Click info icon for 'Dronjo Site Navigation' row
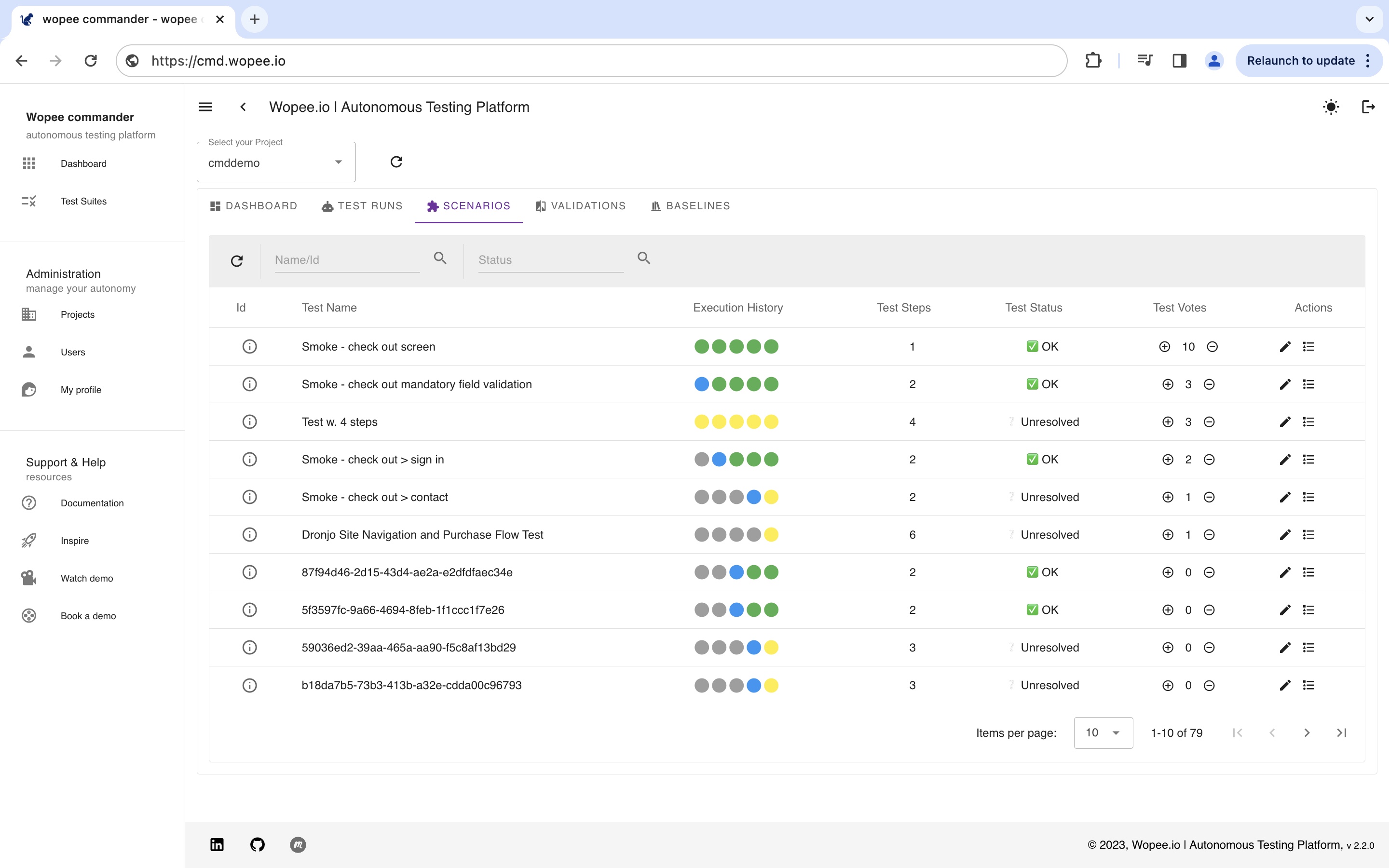The width and height of the screenshot is (1389, 868). 249,534
